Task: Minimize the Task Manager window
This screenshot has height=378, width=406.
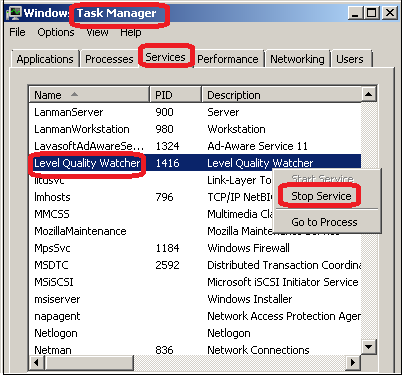Action: point(355,13)
